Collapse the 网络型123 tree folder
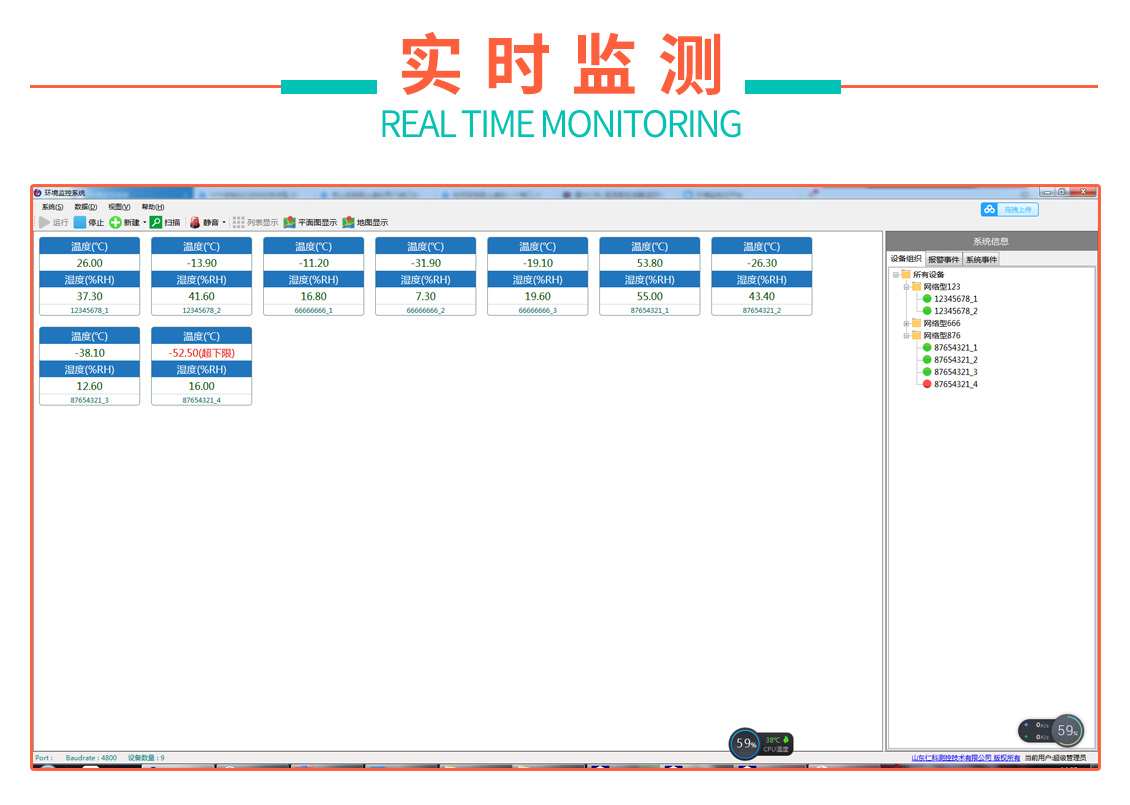Image resolution: width=1130 pixels, height=805 pixels. (906, 287)
